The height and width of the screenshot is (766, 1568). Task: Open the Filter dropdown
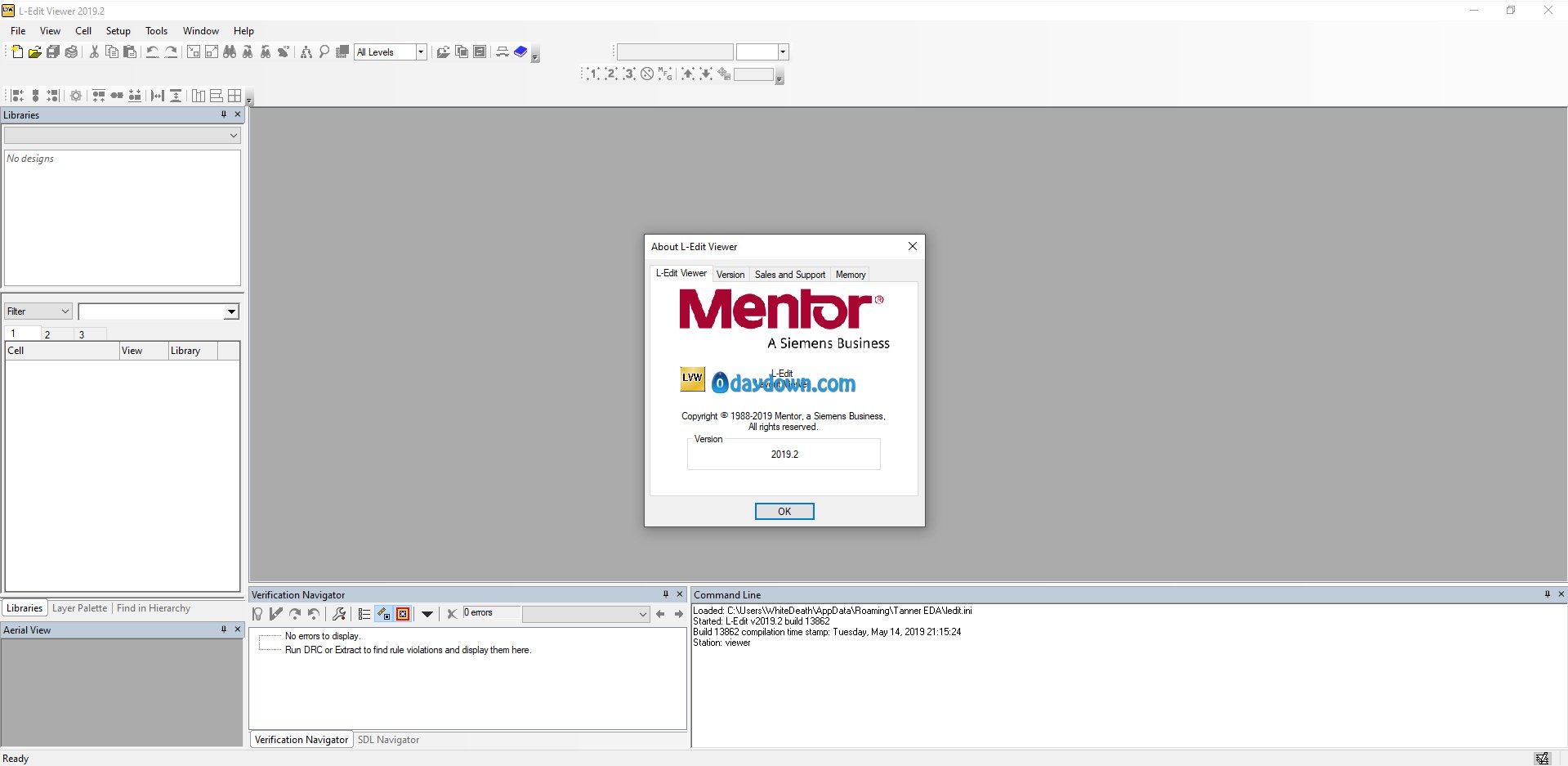[38, 311]
